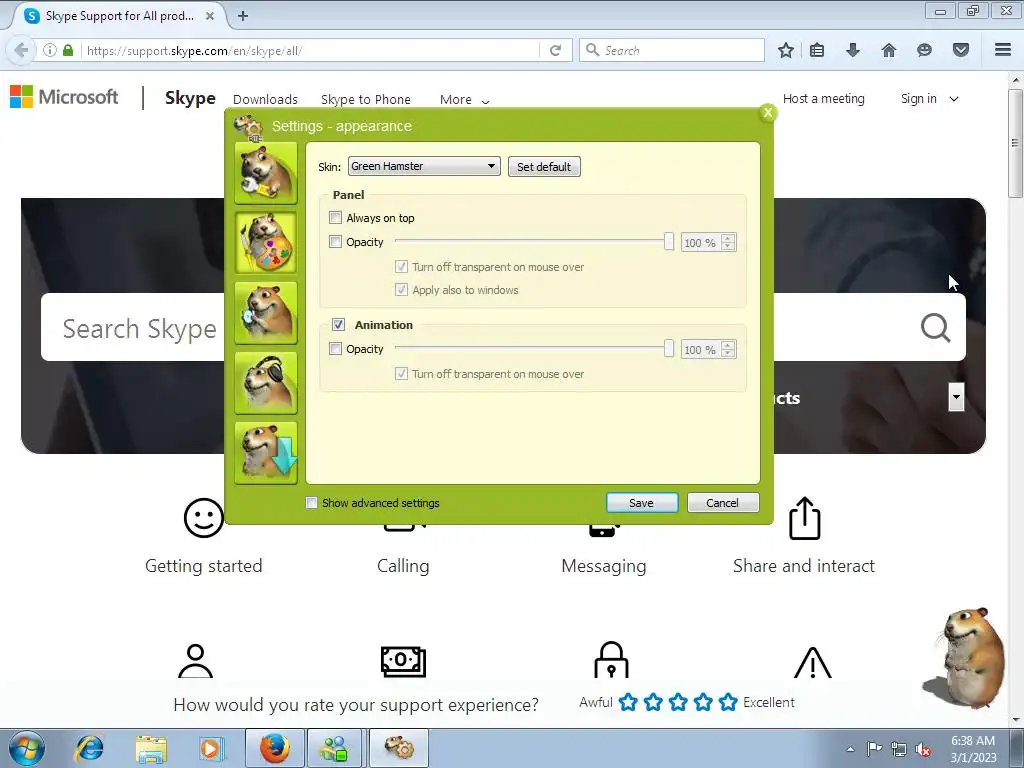
Task: Rate support with the fifth star
Action: 728,703
